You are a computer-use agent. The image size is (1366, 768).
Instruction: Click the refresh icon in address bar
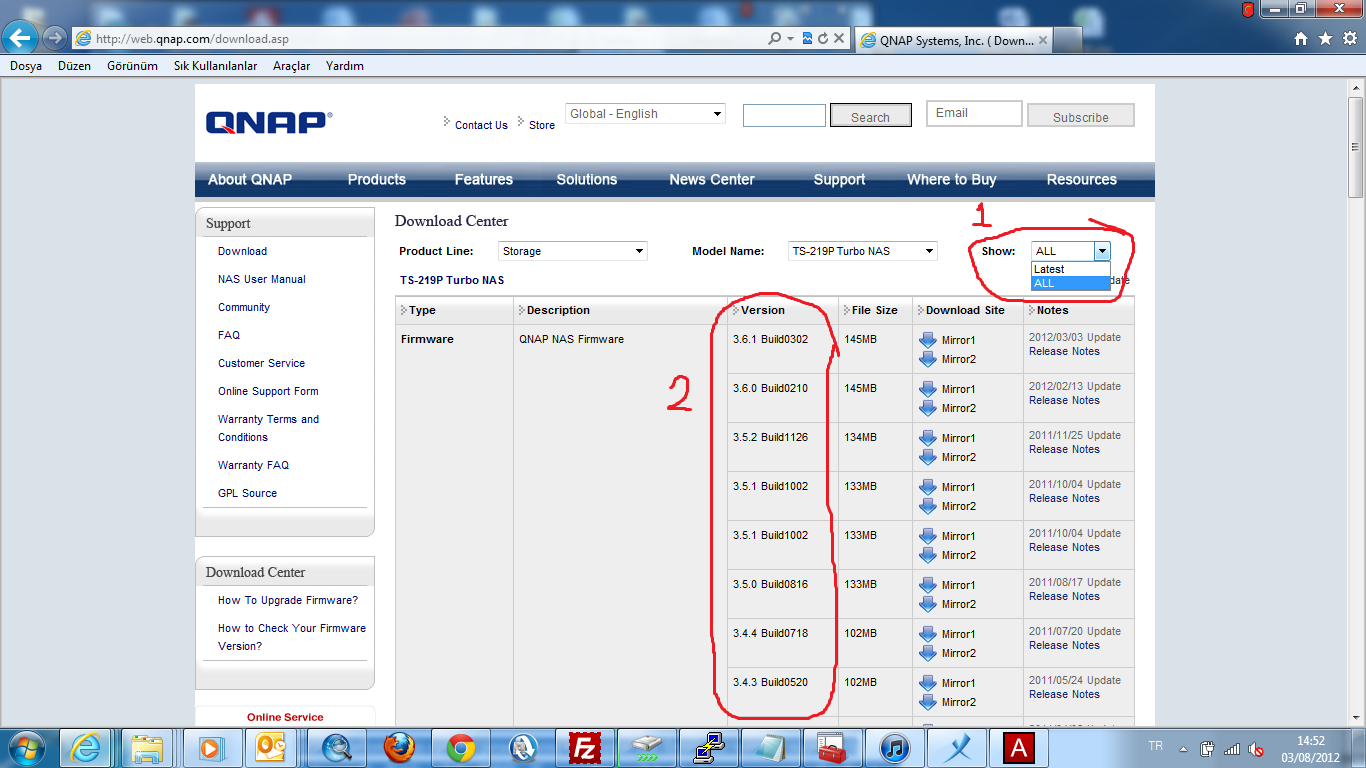pyautogui.click(x=823, y=39)
